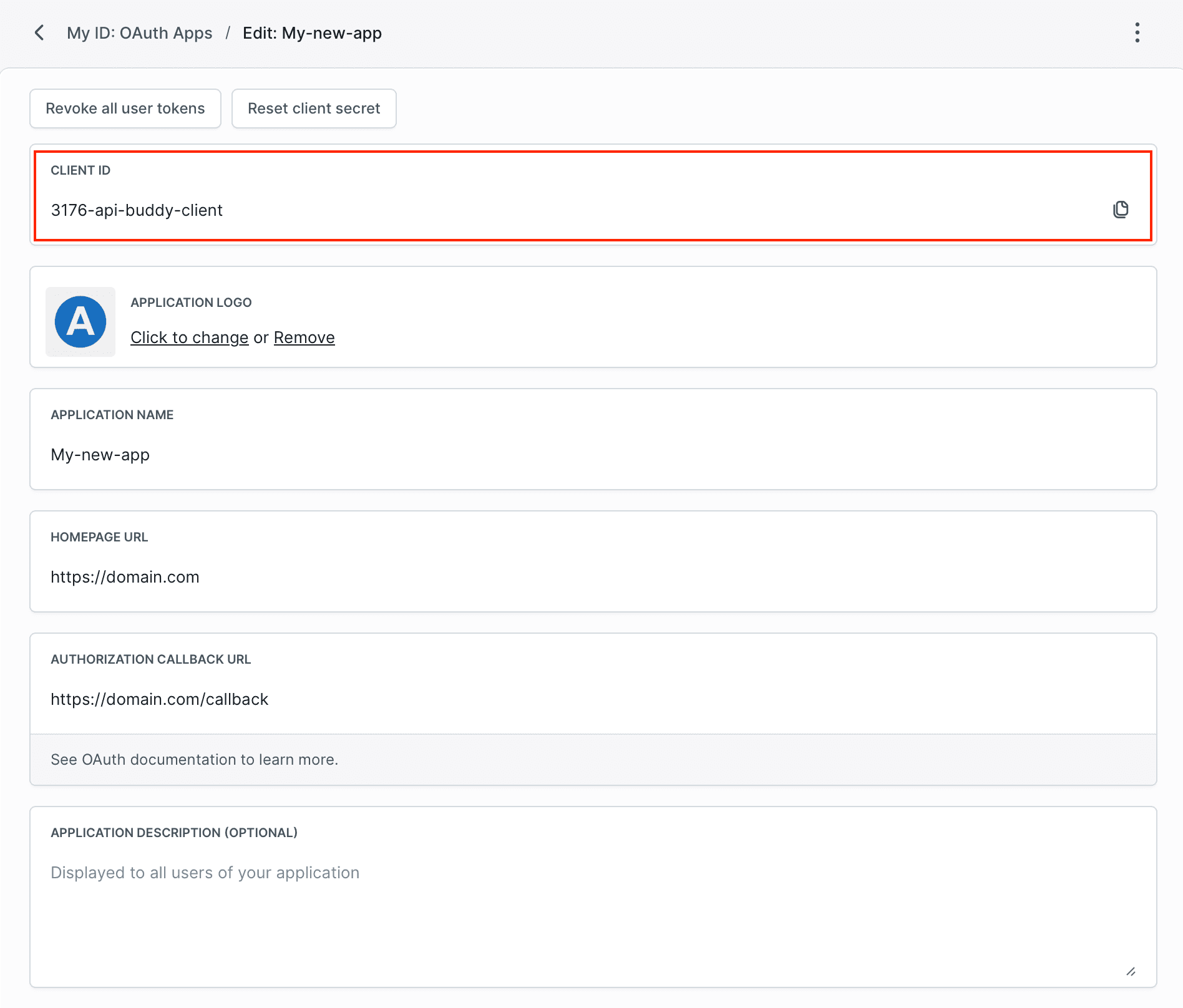Open "Click to change" to update logo

pos(189,337)
